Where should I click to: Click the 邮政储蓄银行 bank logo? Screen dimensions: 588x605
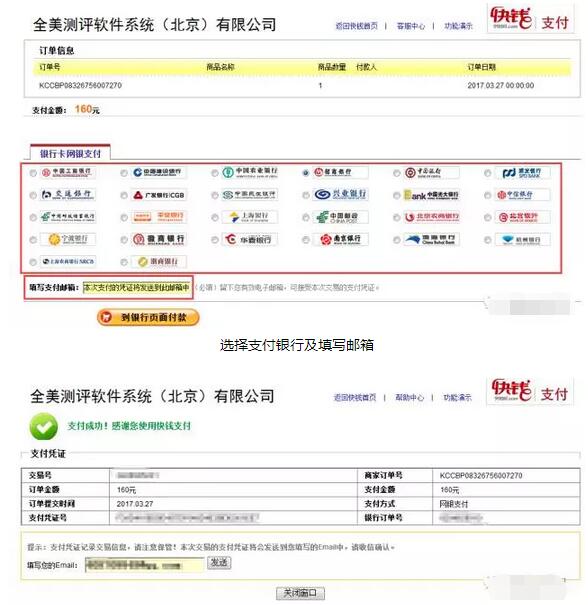coord(68,217)
